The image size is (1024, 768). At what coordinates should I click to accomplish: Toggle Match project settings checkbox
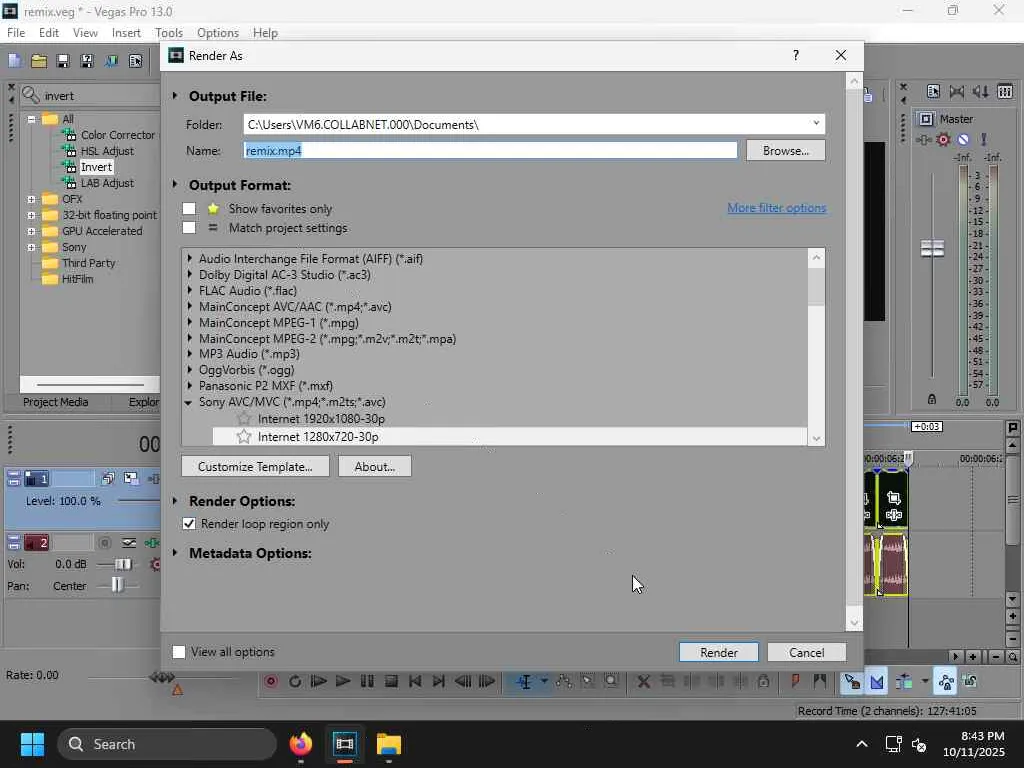[x=189, y=228]
